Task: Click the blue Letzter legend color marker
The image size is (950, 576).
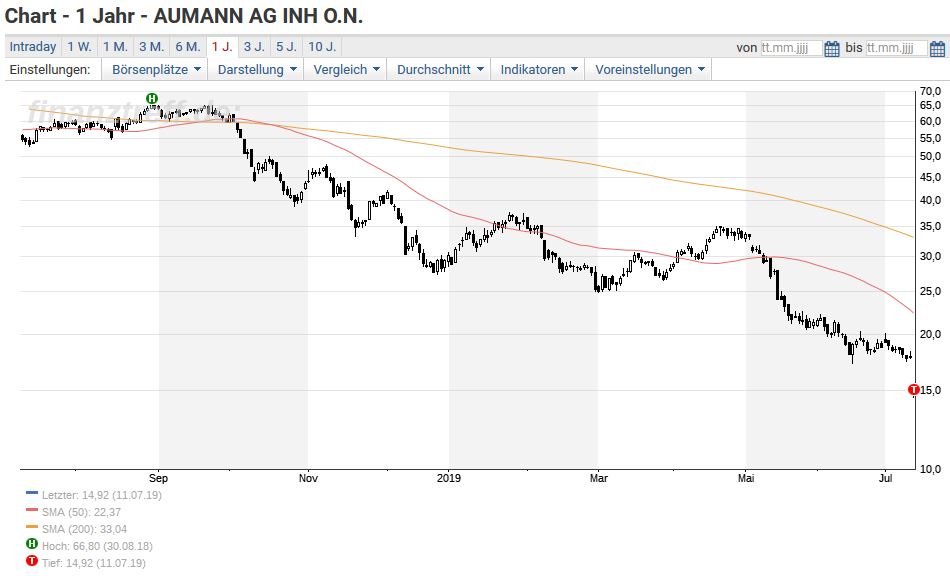Action: pos(32,493)
